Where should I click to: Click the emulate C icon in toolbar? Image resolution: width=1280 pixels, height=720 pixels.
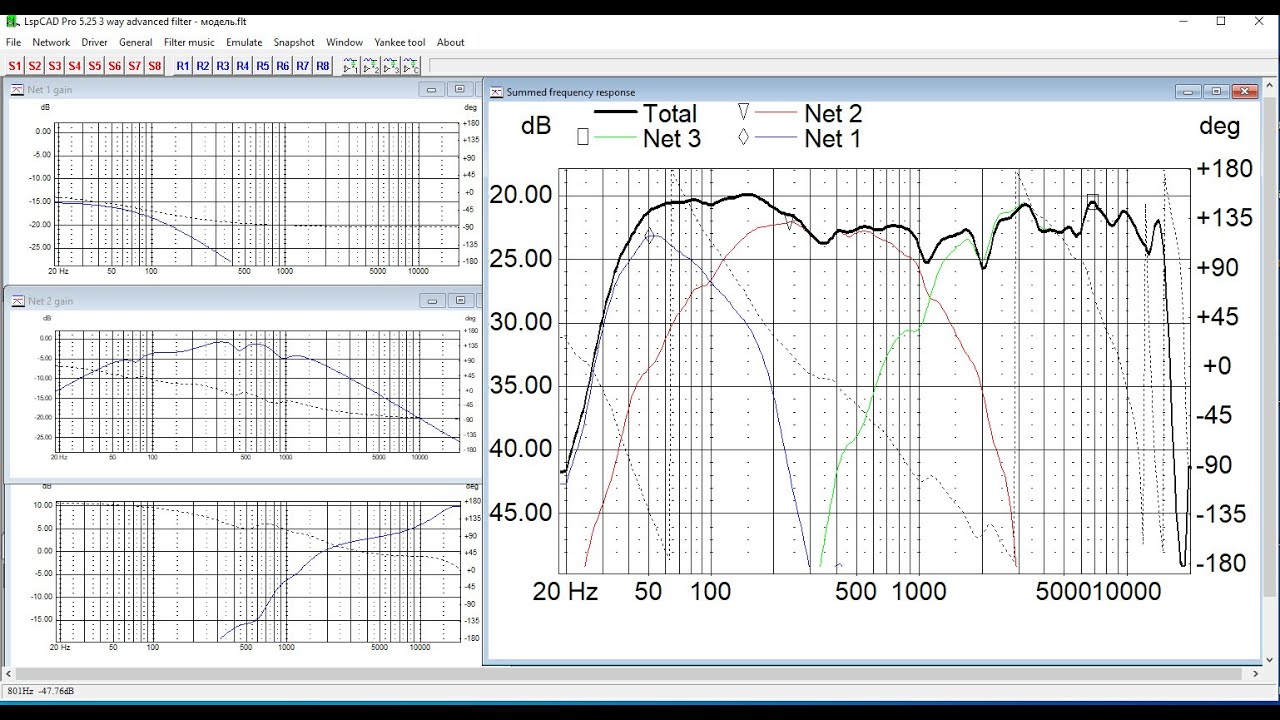tap(411, 66)
